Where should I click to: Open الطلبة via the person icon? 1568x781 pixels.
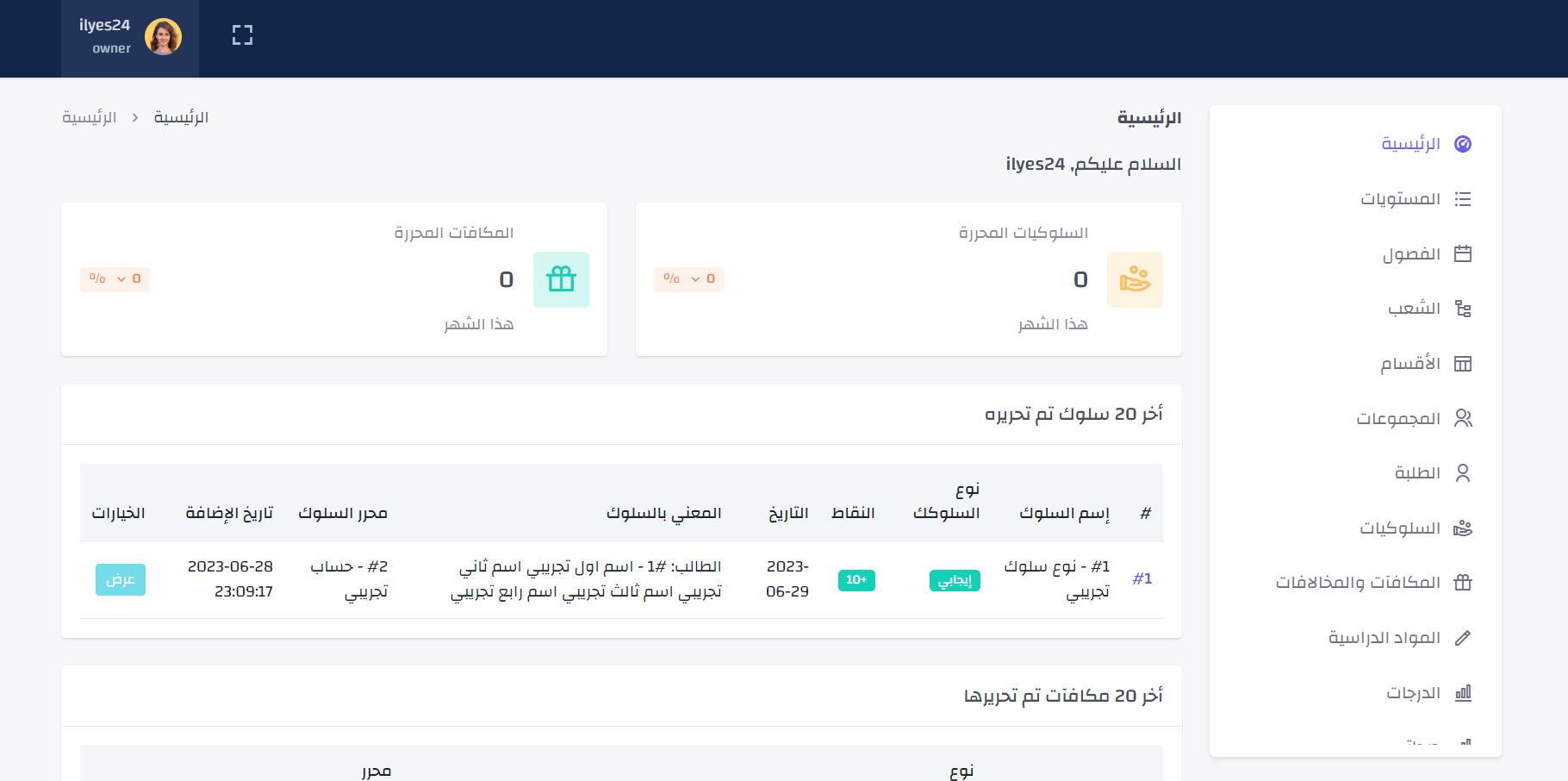pos(1463,472)
